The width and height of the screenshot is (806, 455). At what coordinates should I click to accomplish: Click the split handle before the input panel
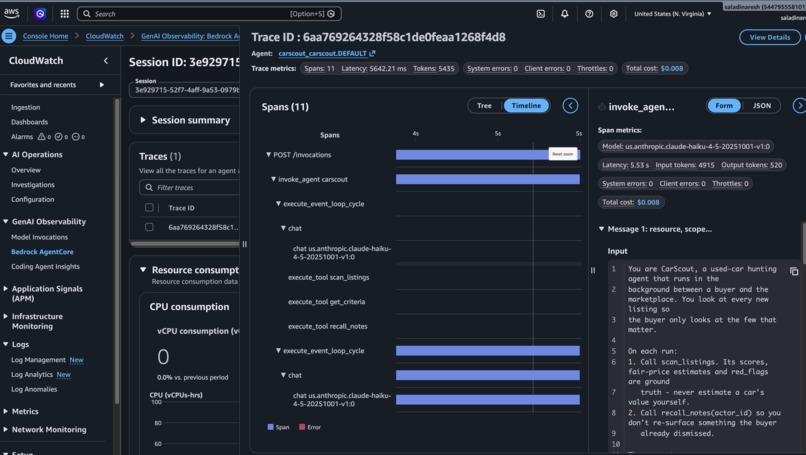pos(593,270)
